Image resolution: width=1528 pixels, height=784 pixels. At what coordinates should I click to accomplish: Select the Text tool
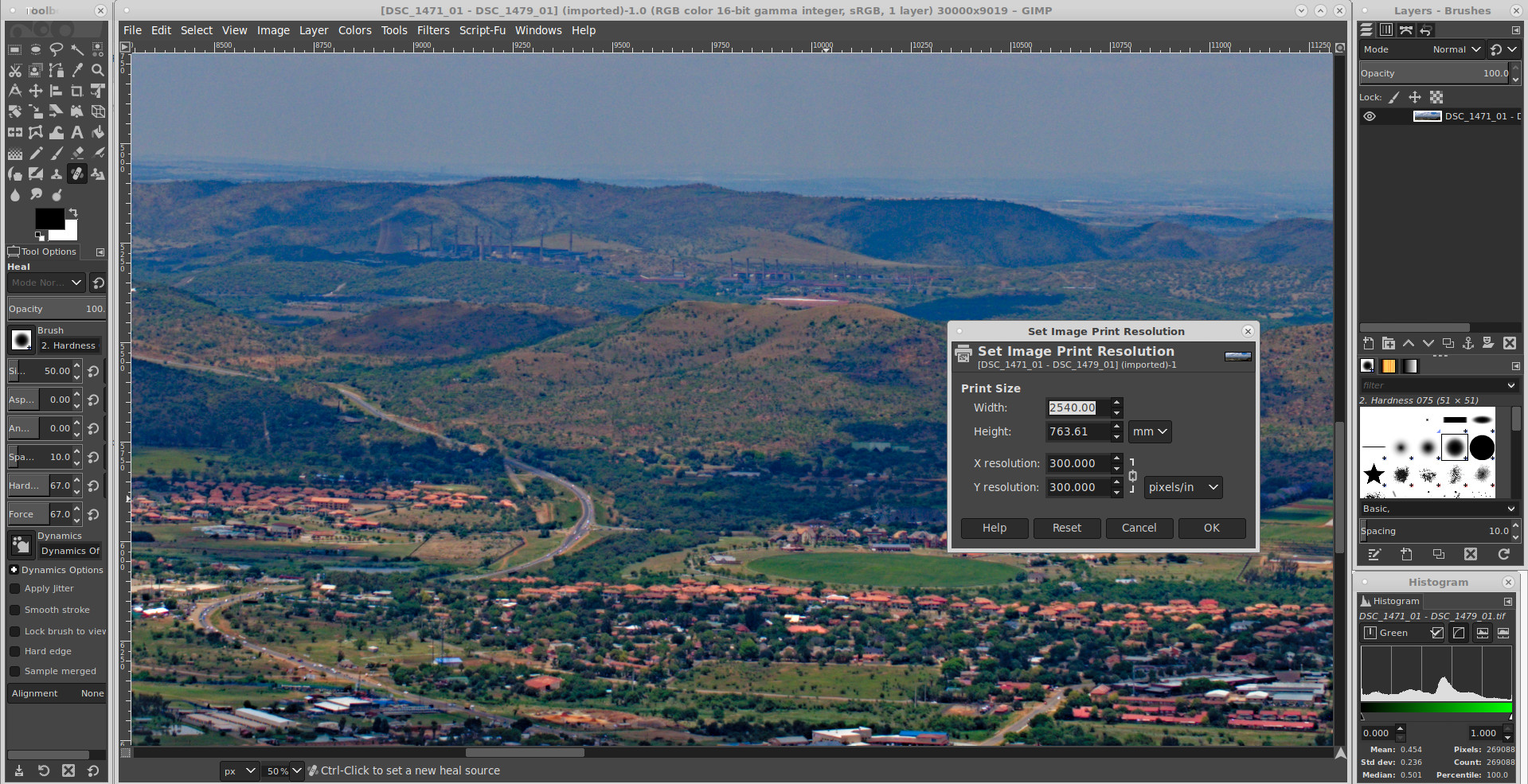pos(77,132)
